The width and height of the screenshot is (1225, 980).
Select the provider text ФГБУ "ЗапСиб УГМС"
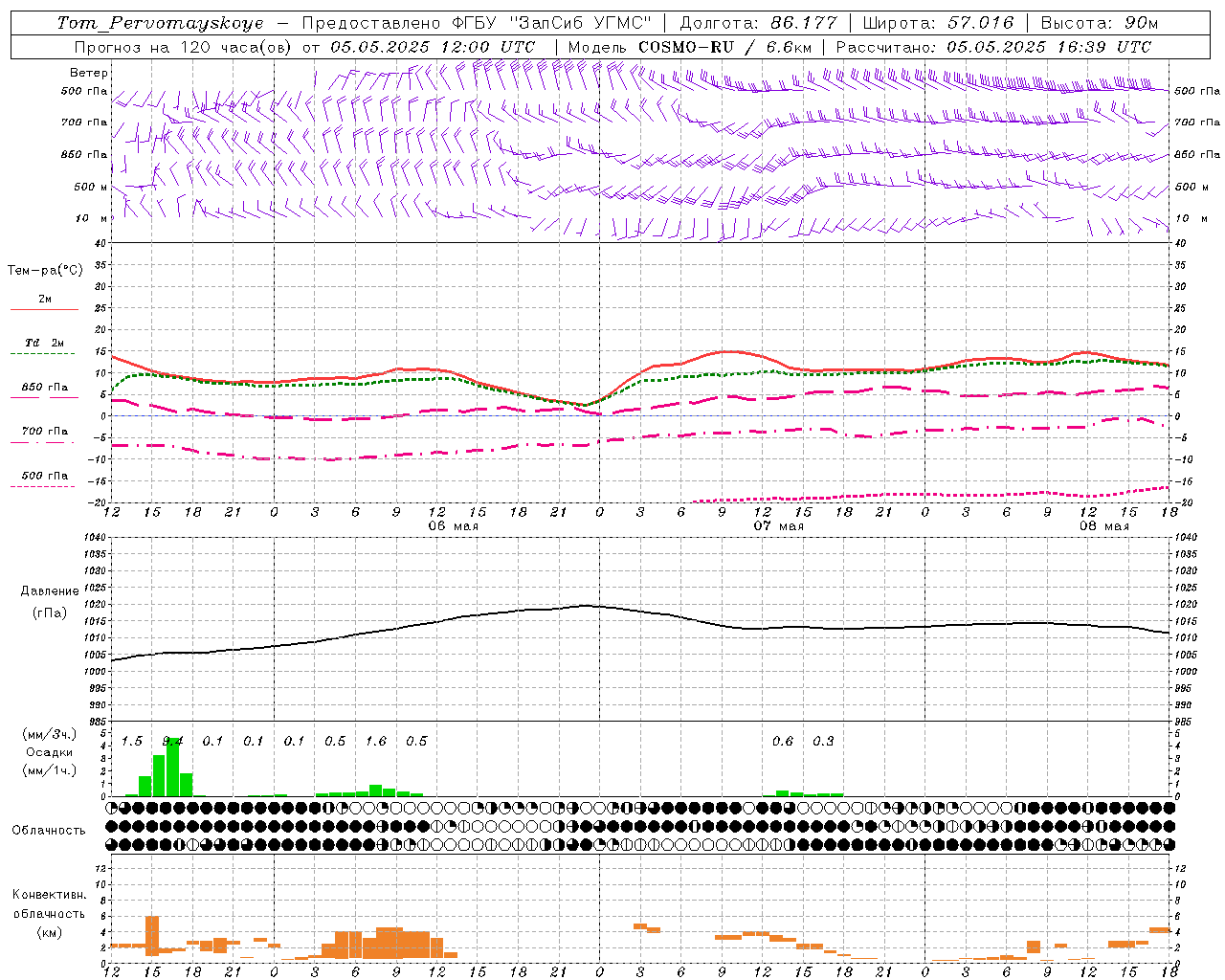click(x=551, y=23)
